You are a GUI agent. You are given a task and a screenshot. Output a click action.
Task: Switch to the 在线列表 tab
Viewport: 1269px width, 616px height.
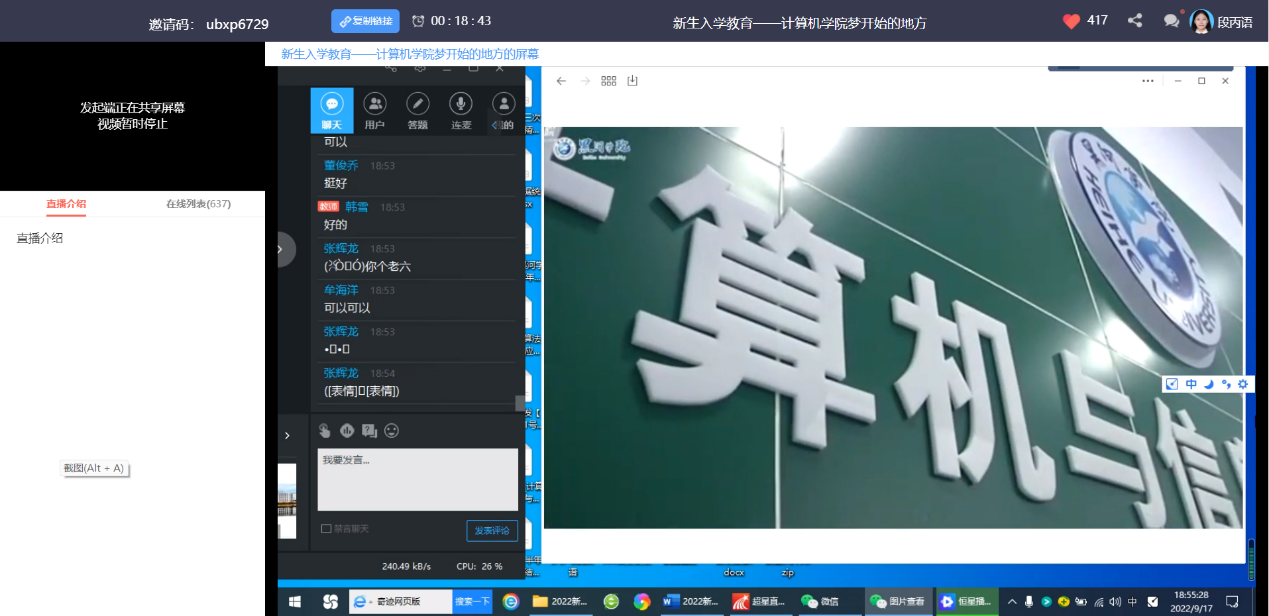pos(198,204)
